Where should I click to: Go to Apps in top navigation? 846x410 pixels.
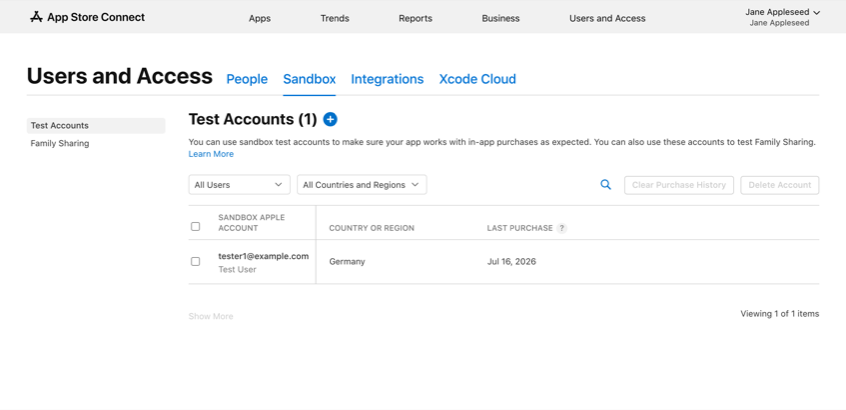(260, 18)
